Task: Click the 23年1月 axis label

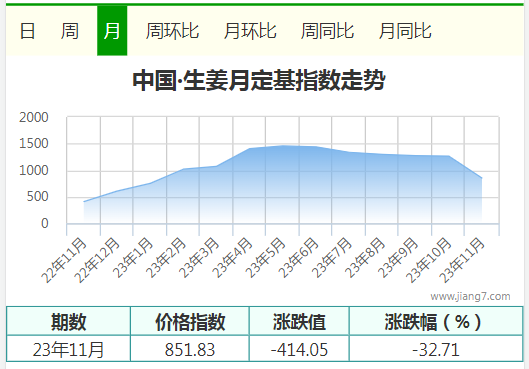Action: [x=133, y=257]
